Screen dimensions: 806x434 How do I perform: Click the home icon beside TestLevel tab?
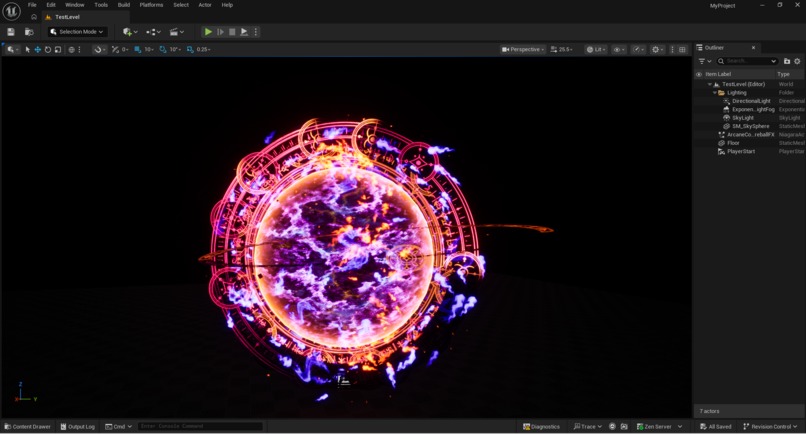click(34, 17)
